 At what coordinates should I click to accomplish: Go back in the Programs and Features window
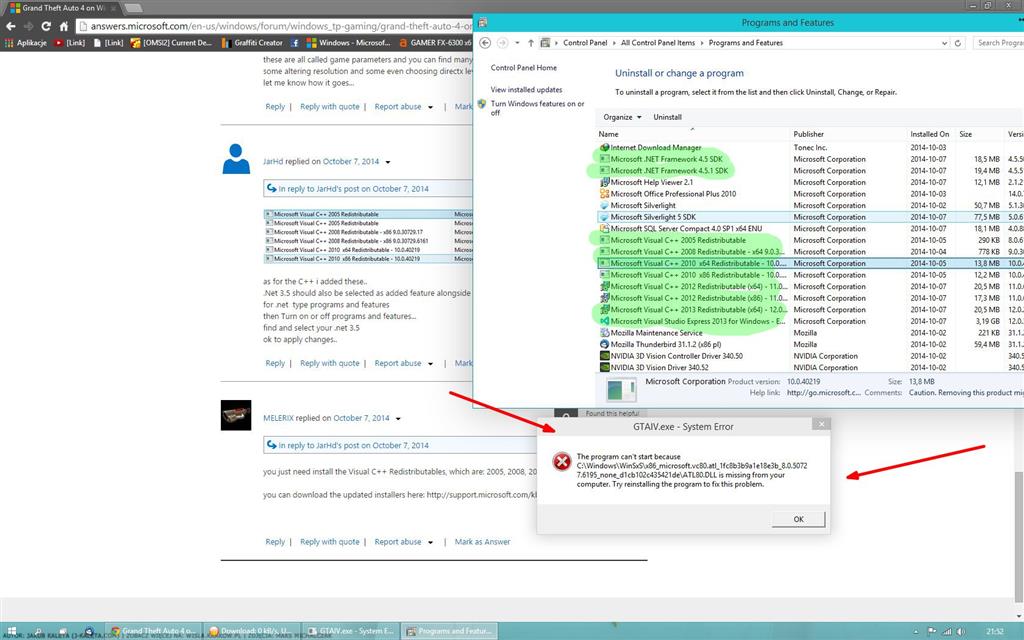pos(485,42)
